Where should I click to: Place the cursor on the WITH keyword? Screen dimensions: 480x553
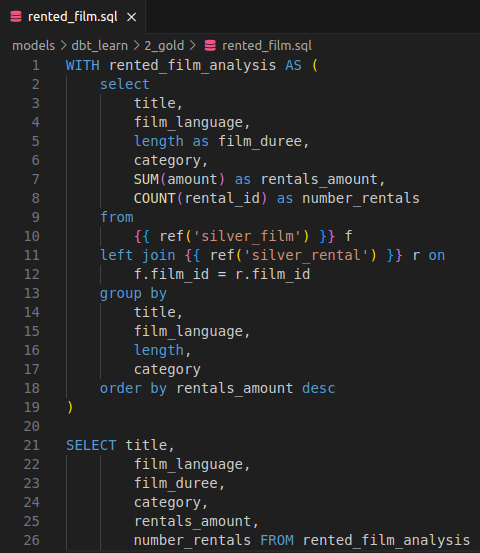[x=83, y=65]
